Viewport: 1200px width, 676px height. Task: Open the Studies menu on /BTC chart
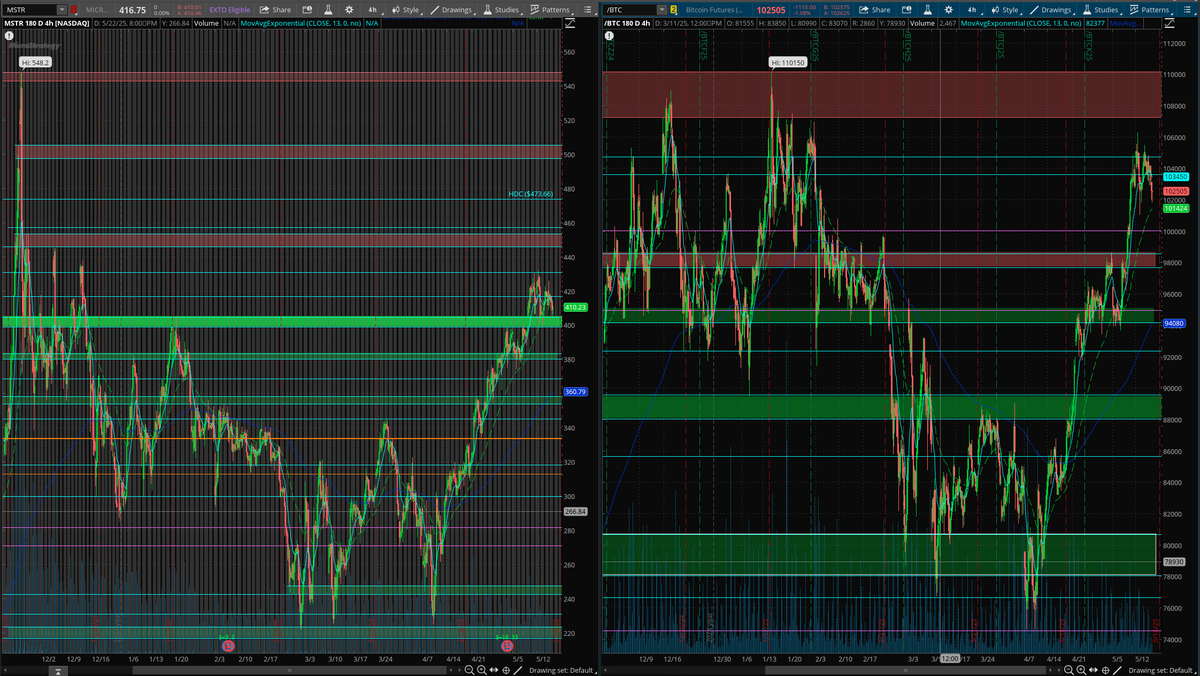1101,10
